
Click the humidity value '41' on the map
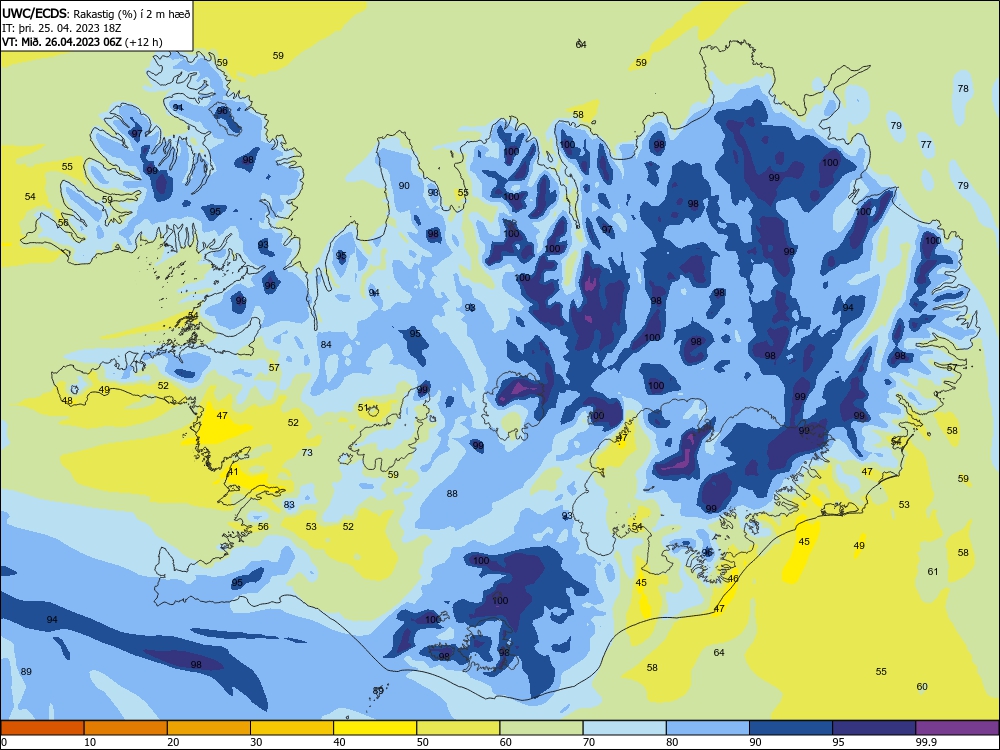[233, 472]
